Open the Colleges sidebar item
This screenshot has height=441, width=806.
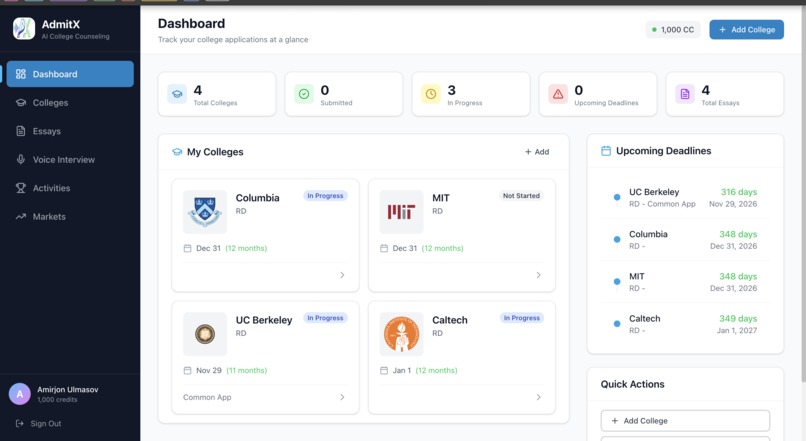tap(70, 103)
